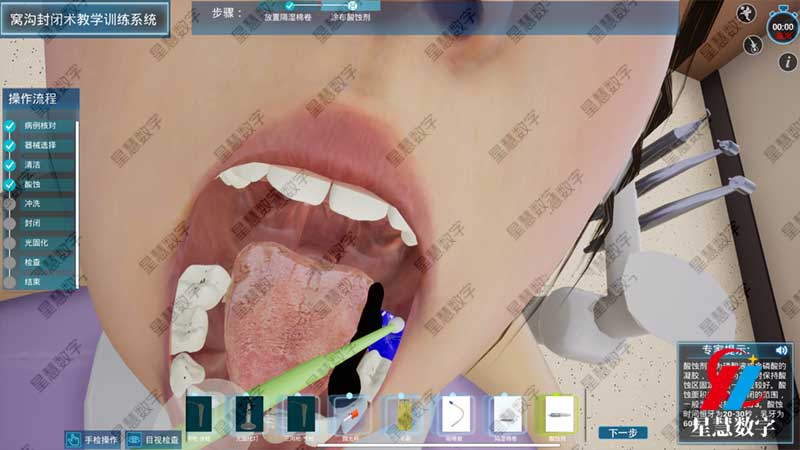Click the upper round figure icon
The image size is (800, 450).
[746, 13]
